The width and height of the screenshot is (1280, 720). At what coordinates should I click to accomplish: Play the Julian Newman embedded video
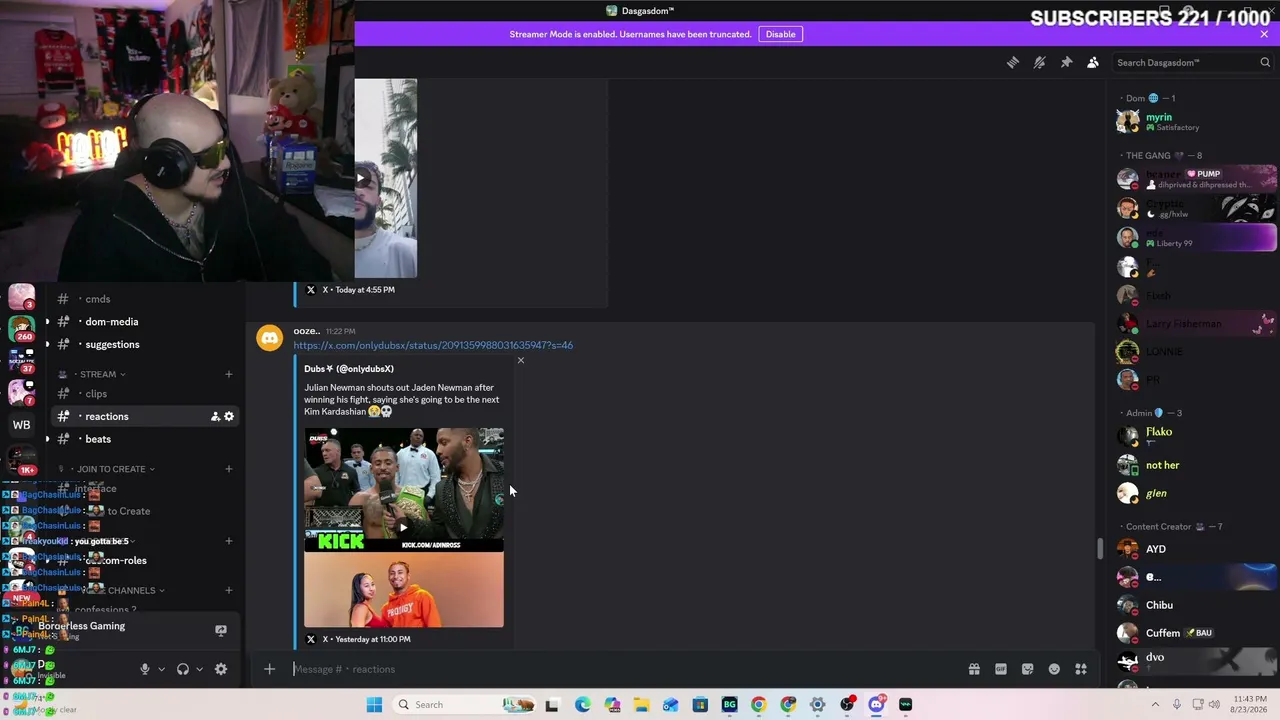(x=404, y=527)
